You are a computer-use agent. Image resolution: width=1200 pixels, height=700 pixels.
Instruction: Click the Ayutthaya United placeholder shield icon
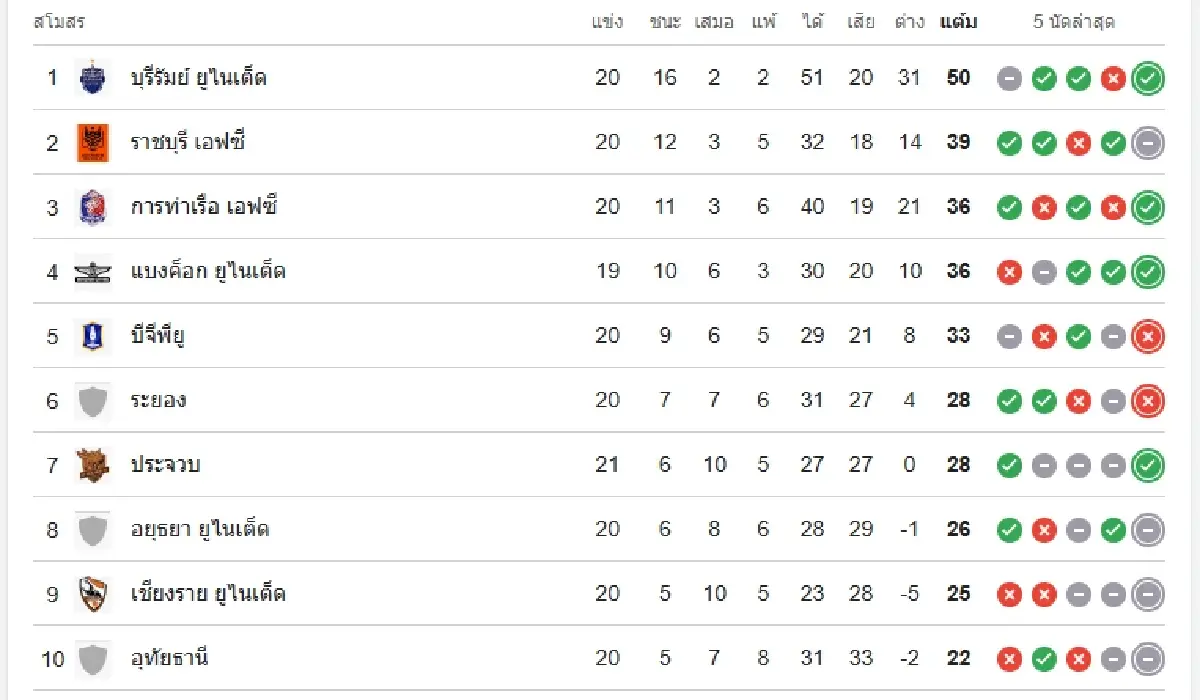pos(92,530)
